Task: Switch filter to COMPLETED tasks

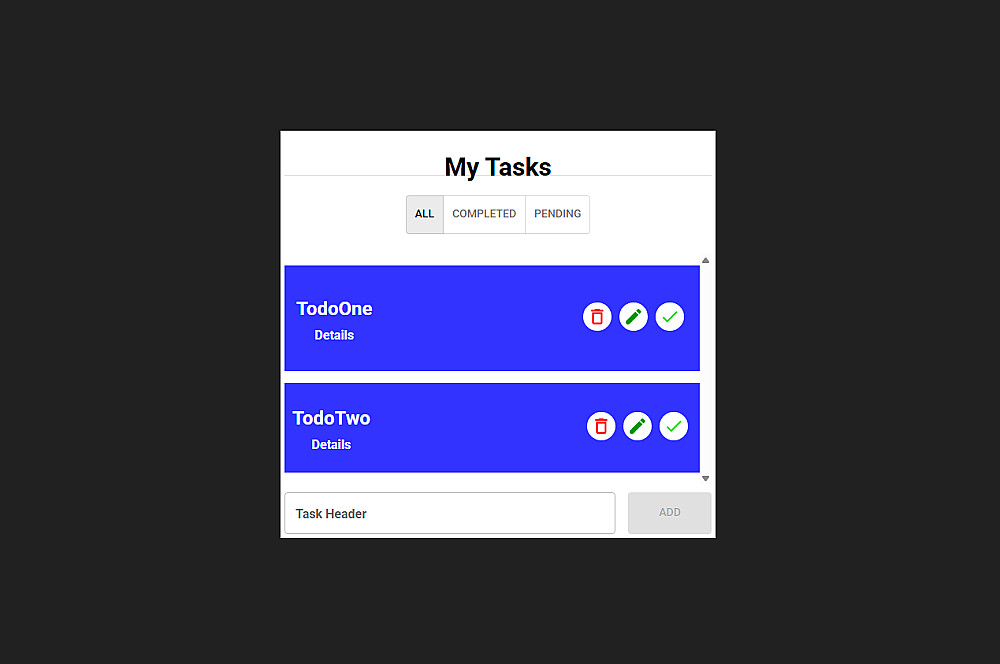Action: (x=484, y=214)
